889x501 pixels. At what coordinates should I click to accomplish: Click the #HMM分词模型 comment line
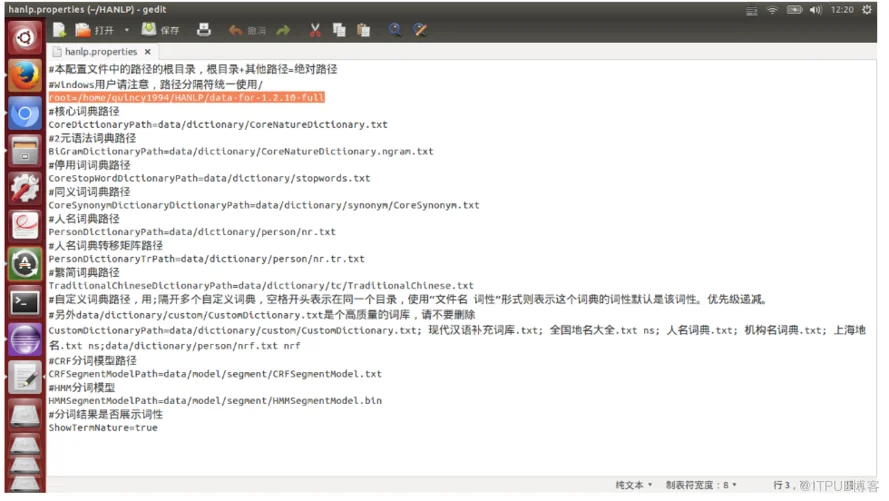tap(82, 388)
